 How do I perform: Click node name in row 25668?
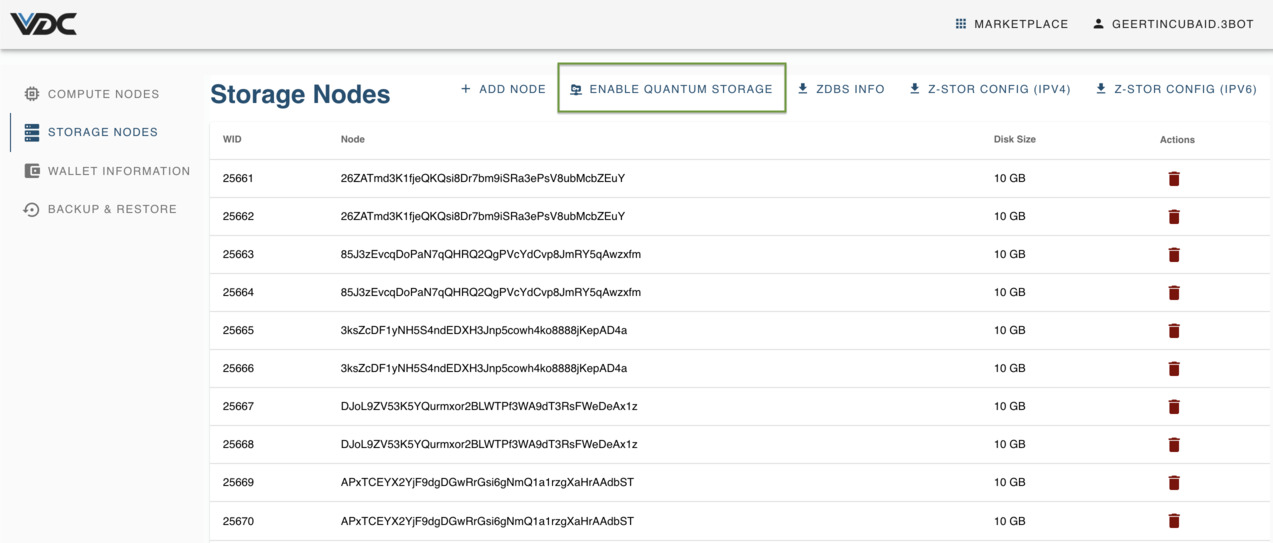(x=489, y=444)
